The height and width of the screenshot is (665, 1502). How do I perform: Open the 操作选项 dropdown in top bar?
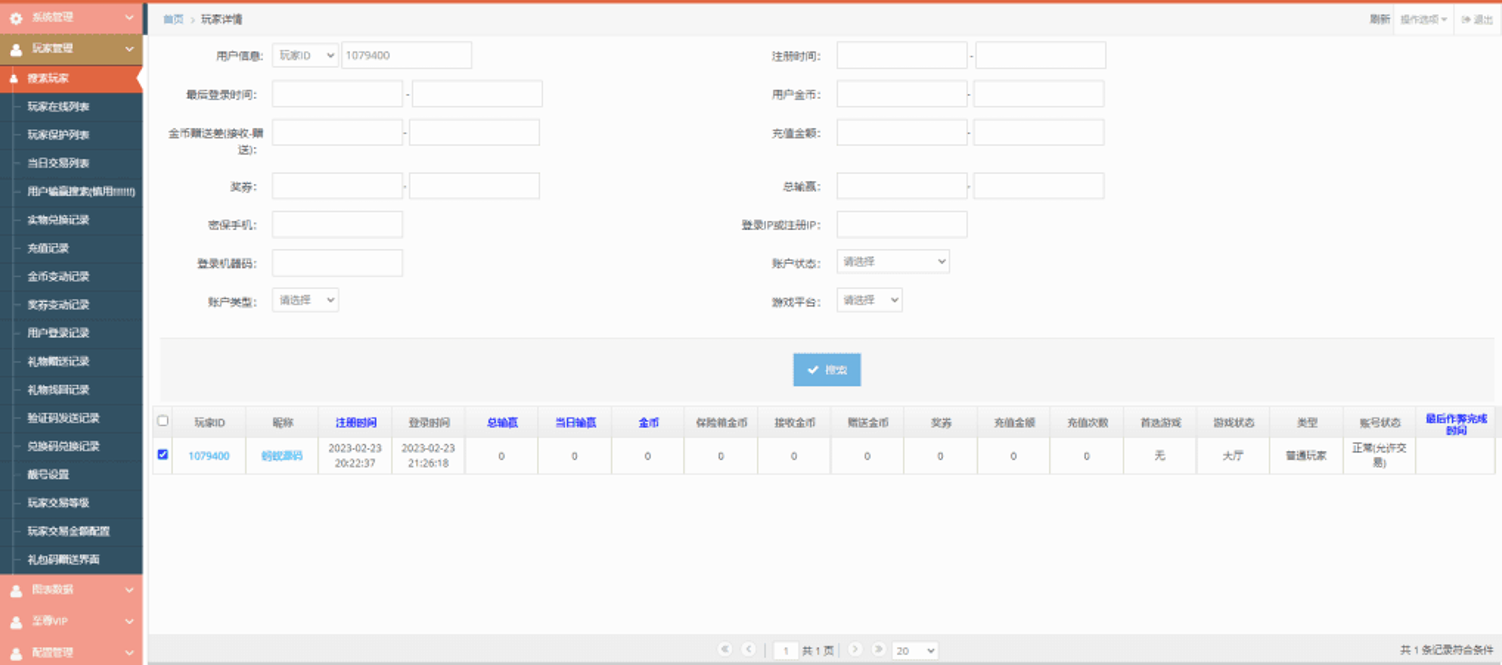point(1423,19)
